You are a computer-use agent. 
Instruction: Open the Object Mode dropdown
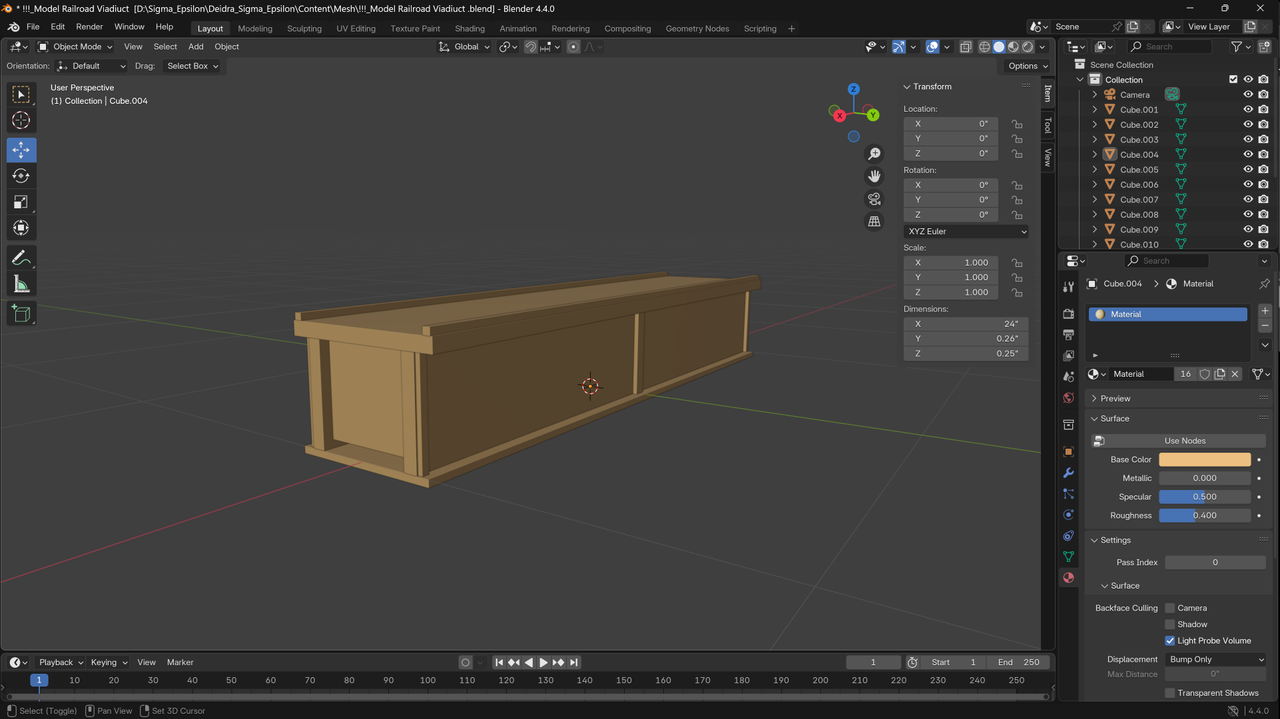click(x=75, y=47)
